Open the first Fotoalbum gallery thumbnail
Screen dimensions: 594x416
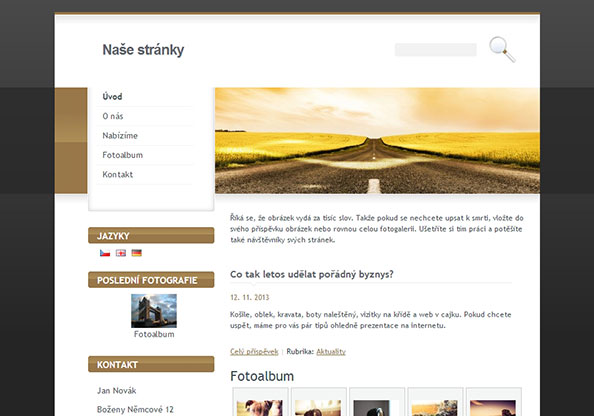tap(260, 402)
